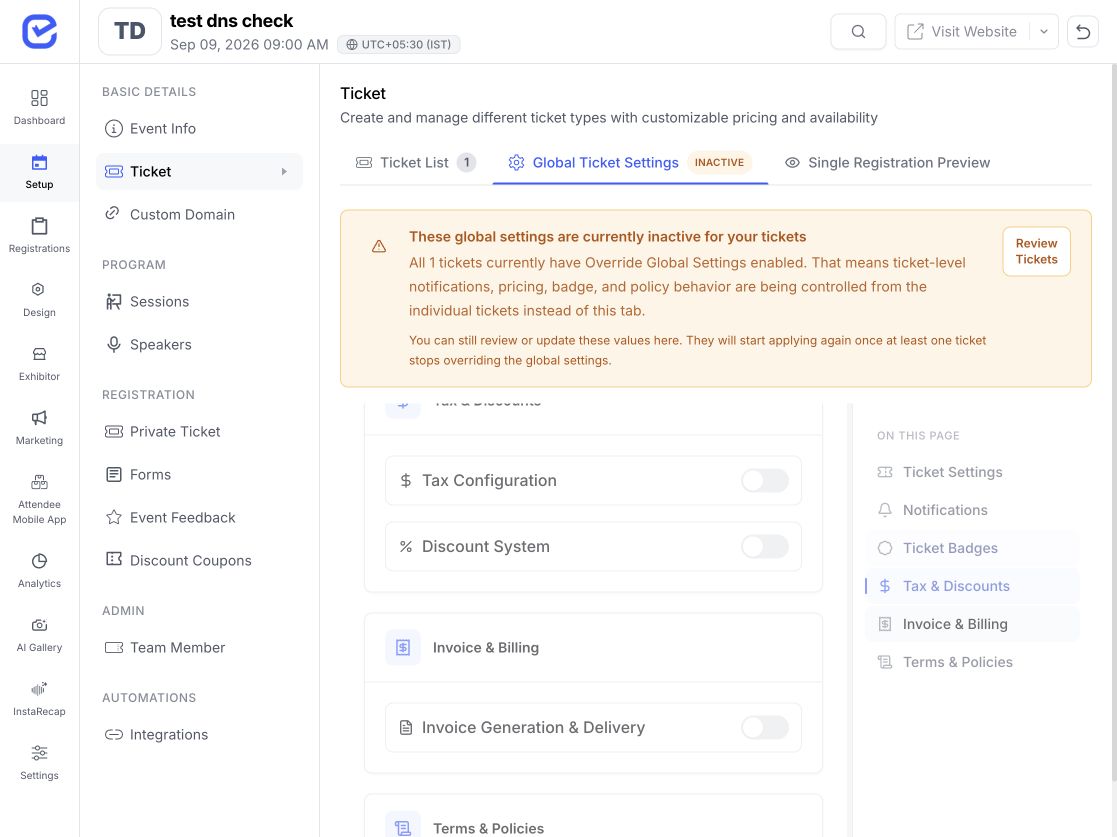
Task: Open Event Feedback page
Action: pyautogui.click(x=199, y=518)
